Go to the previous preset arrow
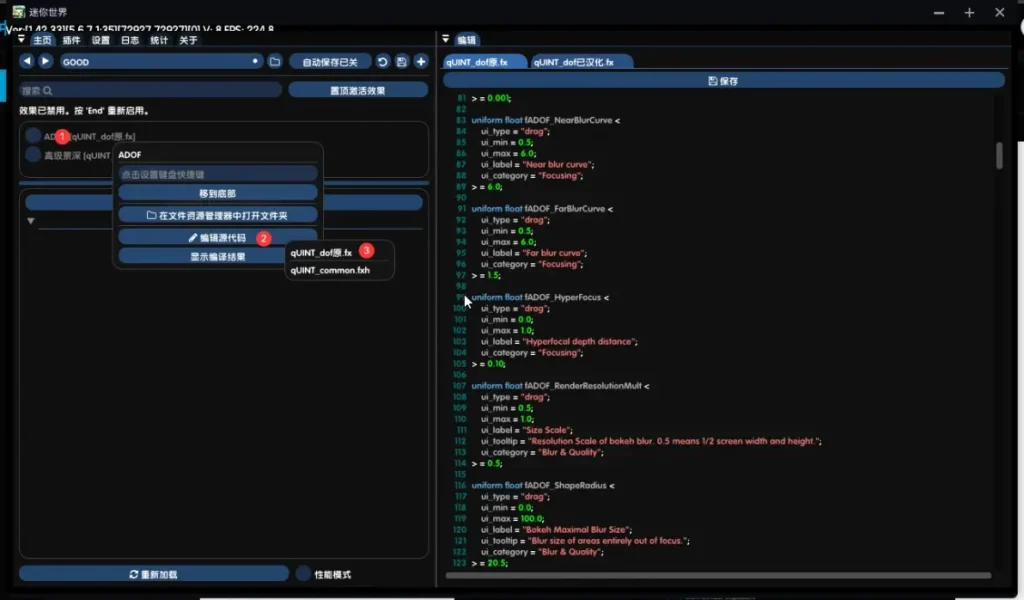Screen dimensions: 1024x600 (27, 62)
